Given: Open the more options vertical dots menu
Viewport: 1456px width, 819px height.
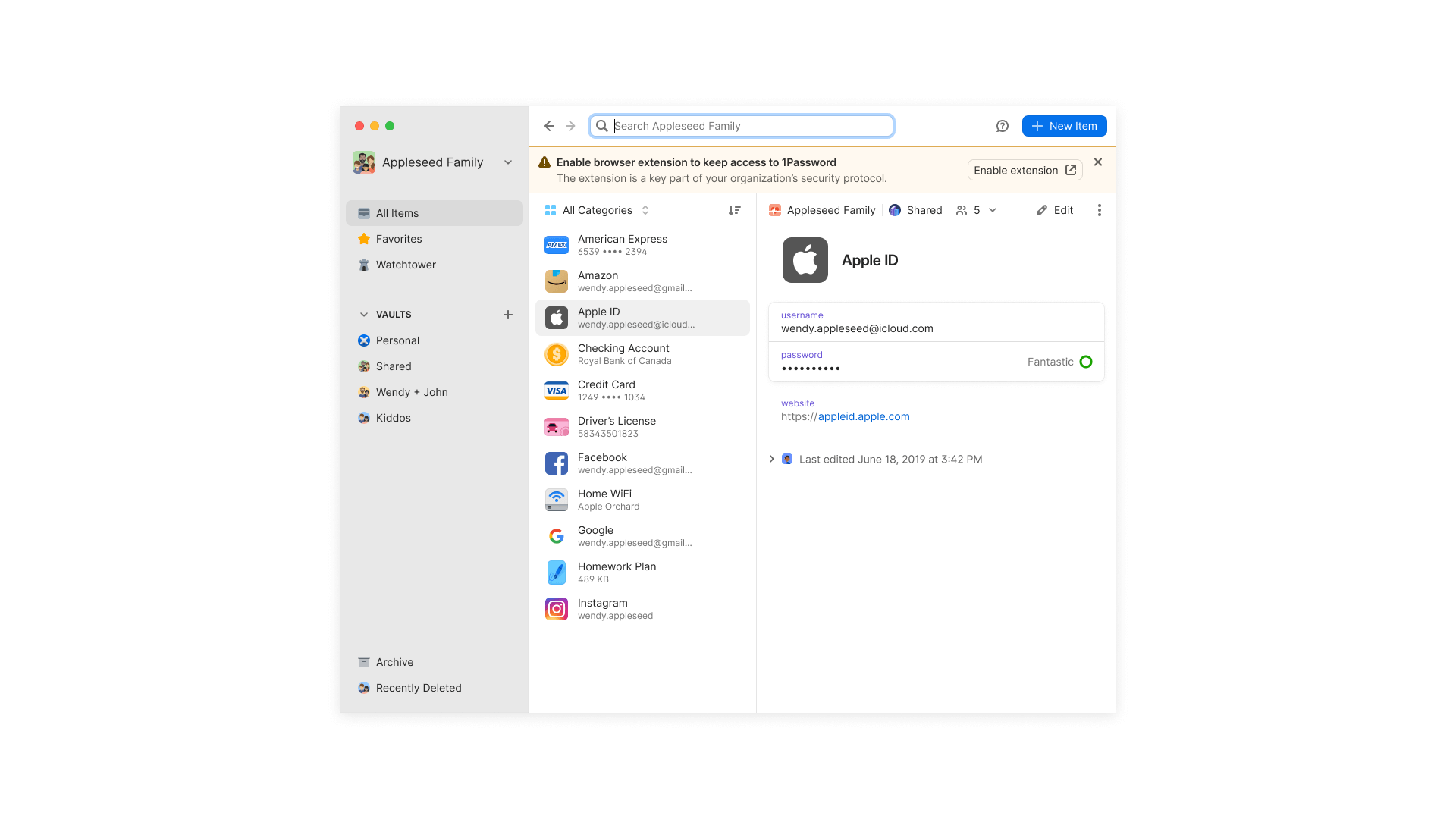Looking at the screenshot, I should pos(1099,210).
